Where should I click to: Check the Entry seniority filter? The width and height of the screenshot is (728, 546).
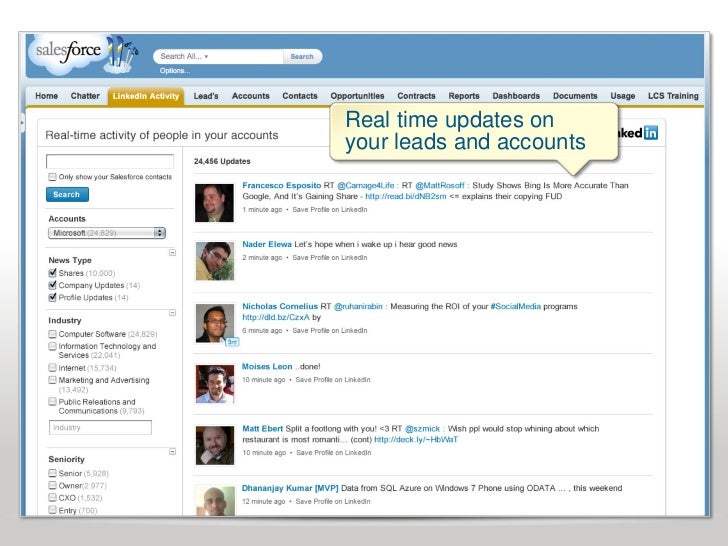(52, 510)
